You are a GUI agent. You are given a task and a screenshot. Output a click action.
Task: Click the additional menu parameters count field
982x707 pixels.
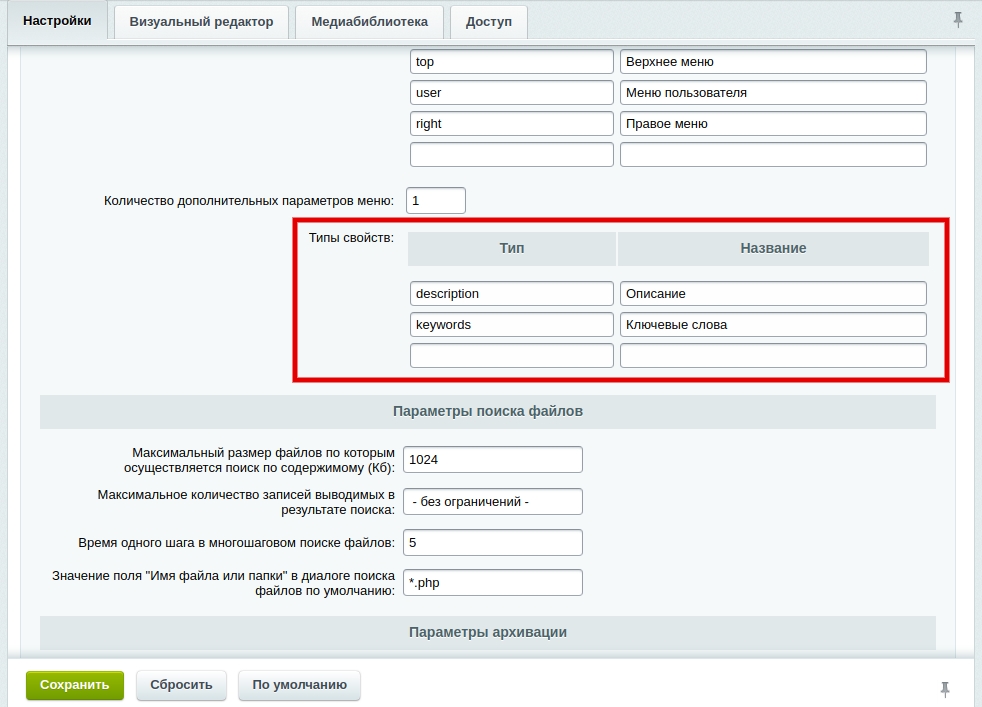pos(435,201)
